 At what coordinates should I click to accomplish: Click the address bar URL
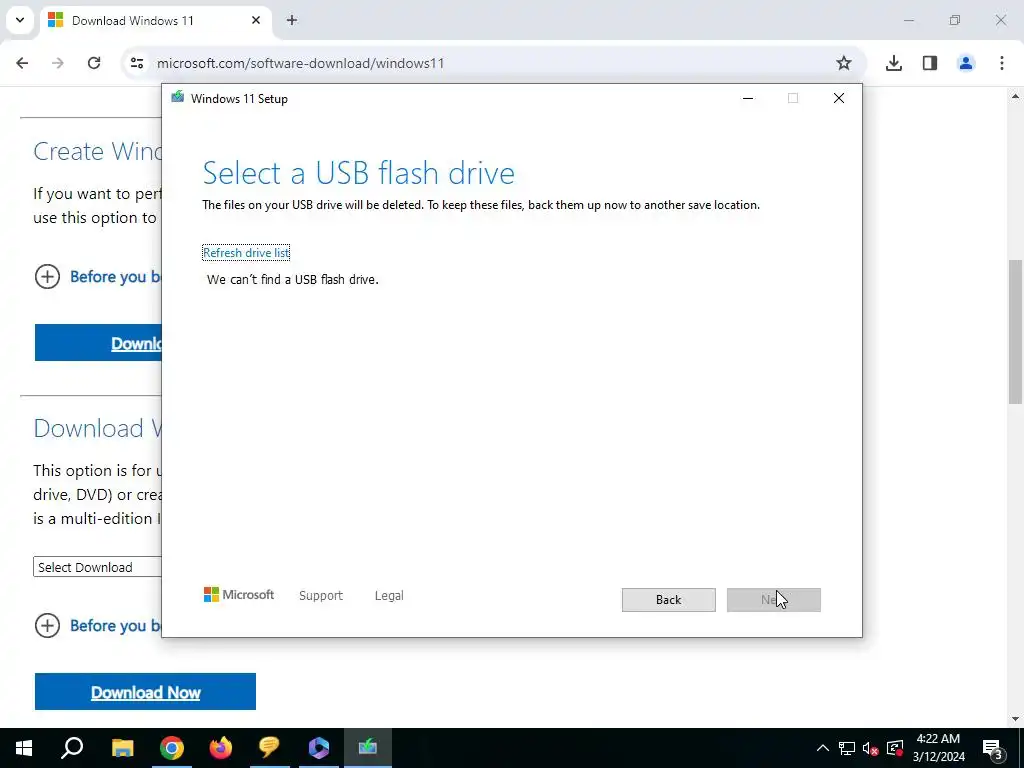tap(300, 63)
